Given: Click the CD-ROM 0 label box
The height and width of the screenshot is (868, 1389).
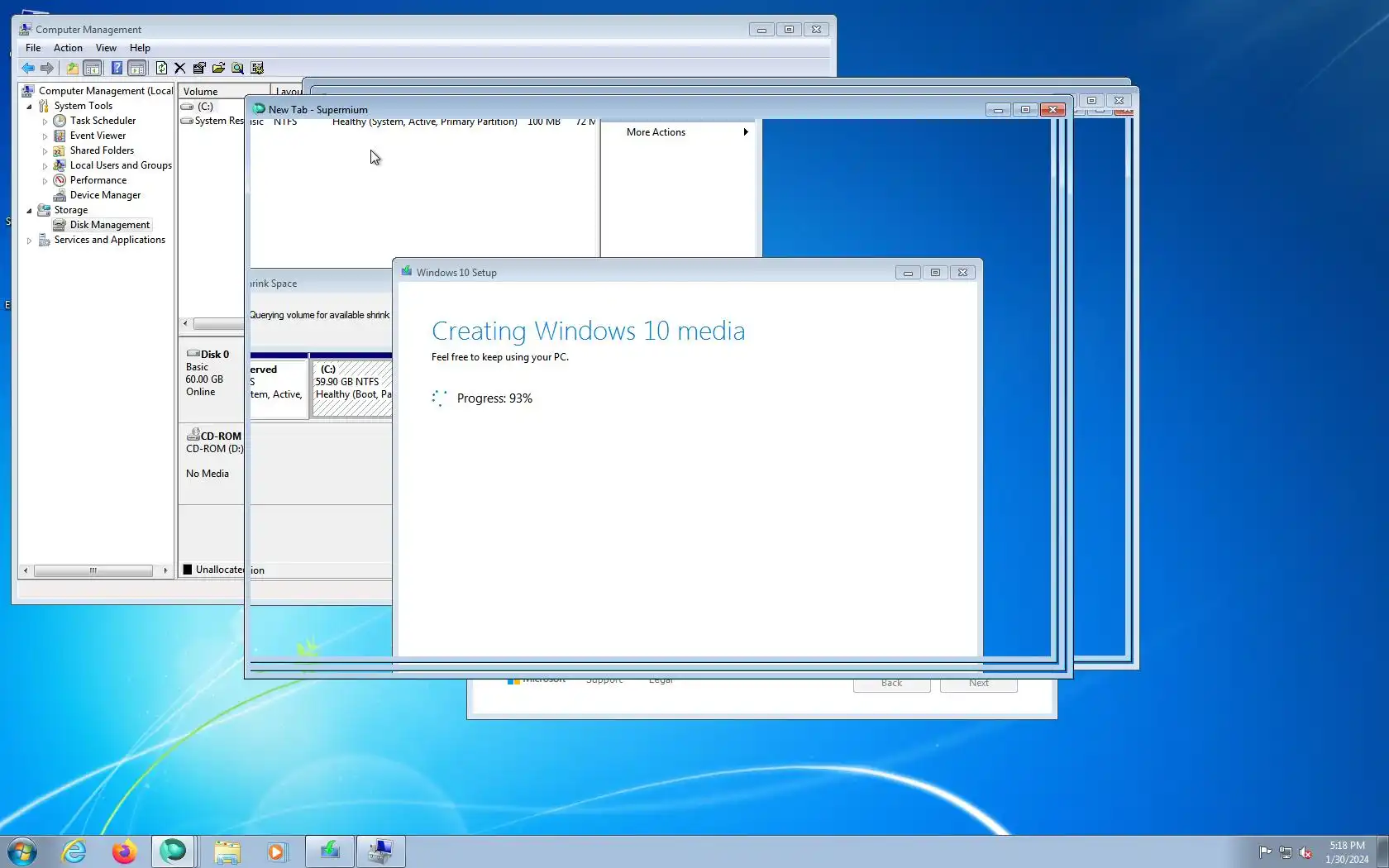Looking at the screenshot, I should click(x=211, y=463).
